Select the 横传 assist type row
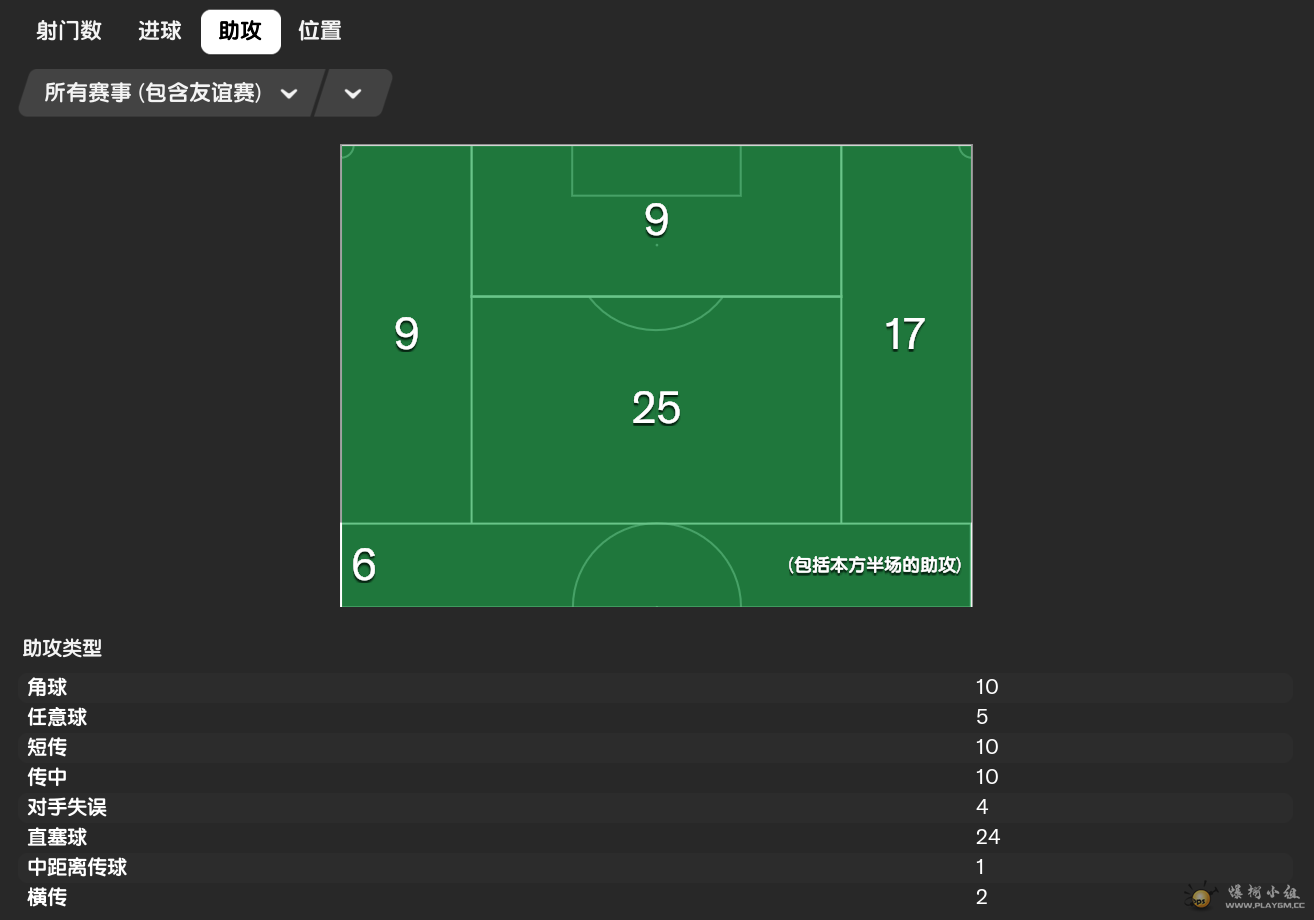1314x920 pixels. [x=655, y=897]
